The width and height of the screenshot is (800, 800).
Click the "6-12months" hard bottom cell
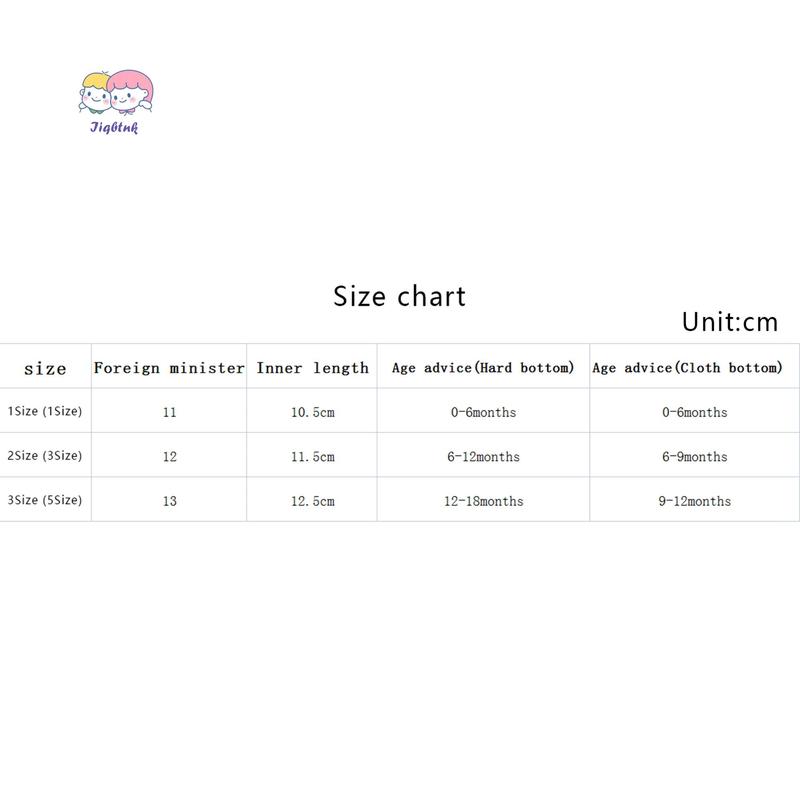coord(483,457)
